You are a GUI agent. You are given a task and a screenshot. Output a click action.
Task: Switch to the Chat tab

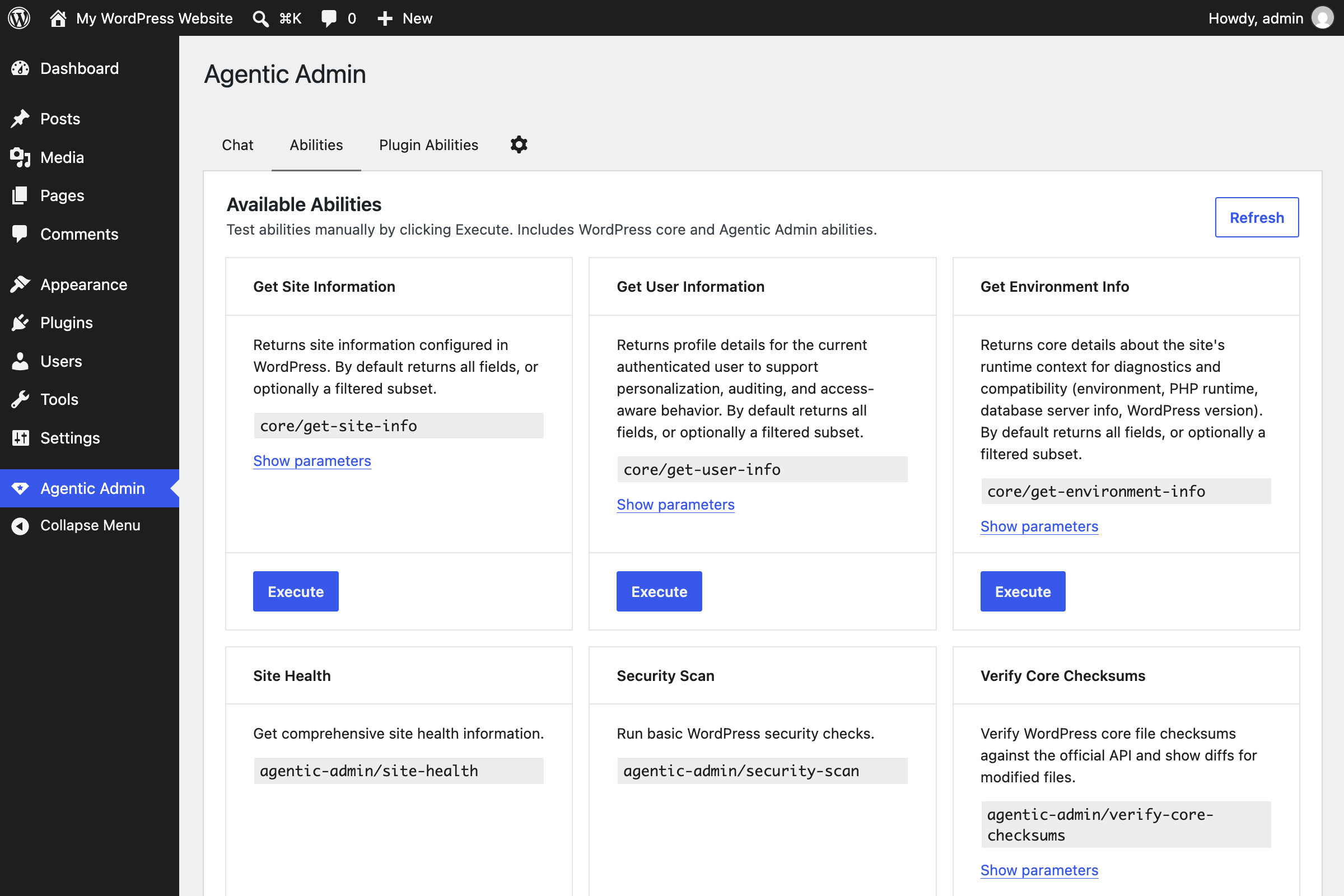click(x=237, y=145)
